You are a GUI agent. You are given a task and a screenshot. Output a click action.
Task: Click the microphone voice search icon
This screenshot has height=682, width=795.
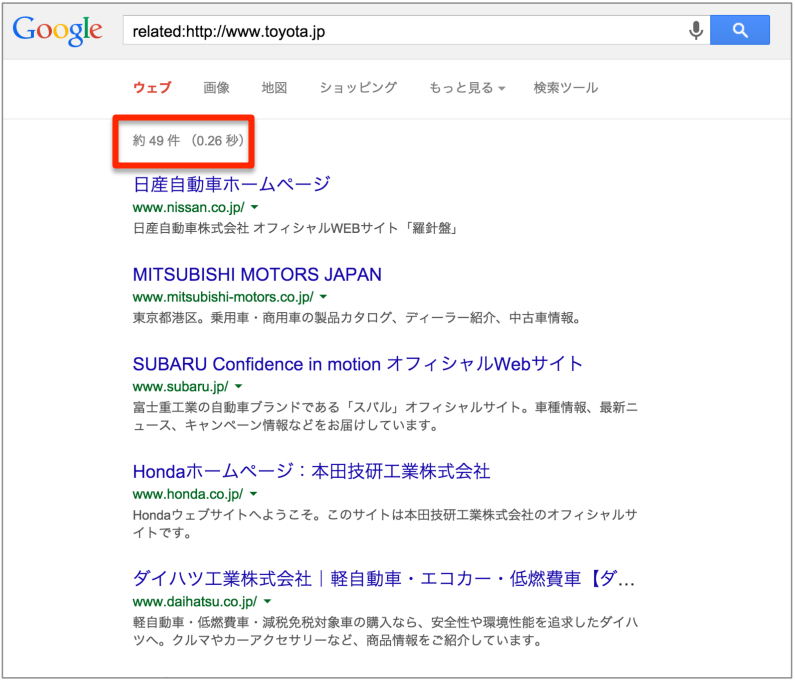coord(696,30)
